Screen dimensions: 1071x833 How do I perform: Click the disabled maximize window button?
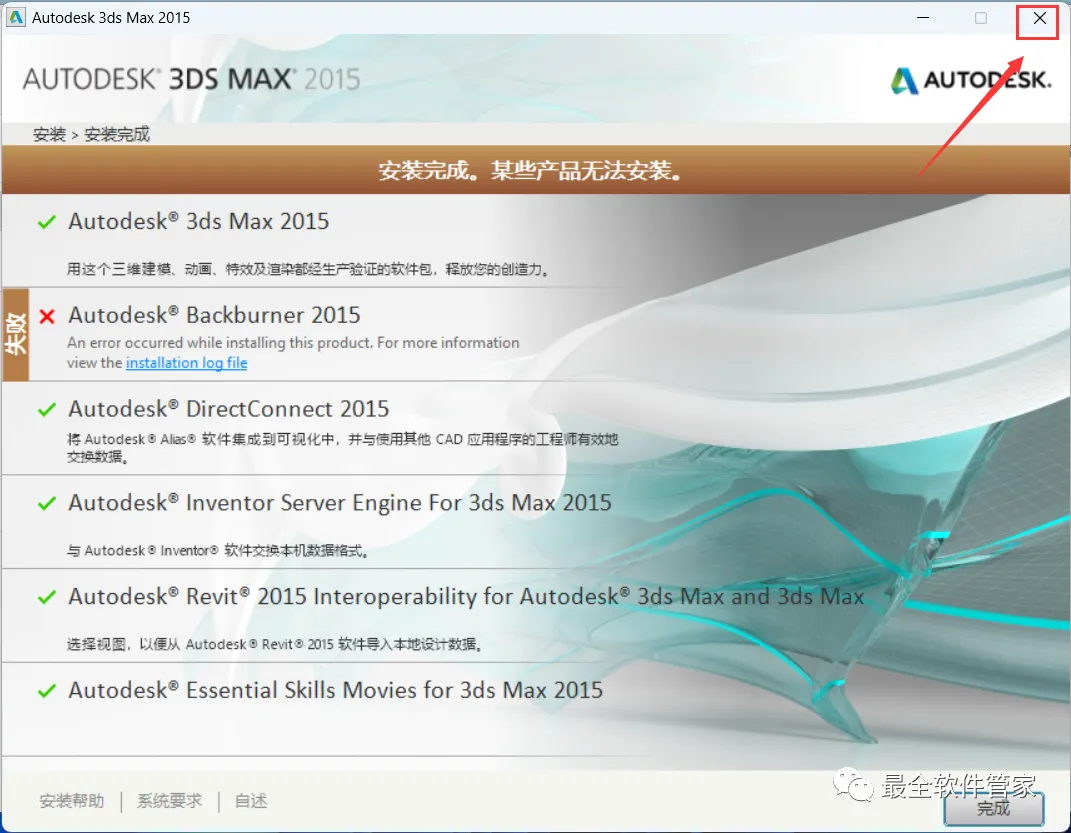pyautogui.click(x=981, y=18)
